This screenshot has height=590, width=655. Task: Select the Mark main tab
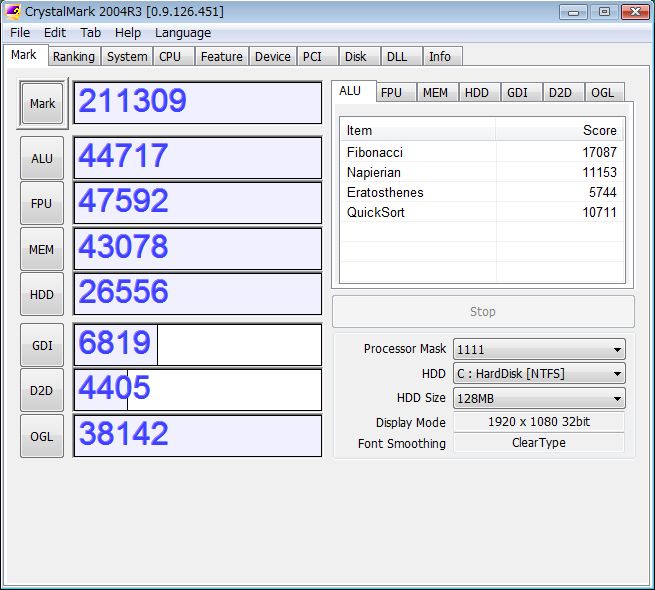[24, 55]
